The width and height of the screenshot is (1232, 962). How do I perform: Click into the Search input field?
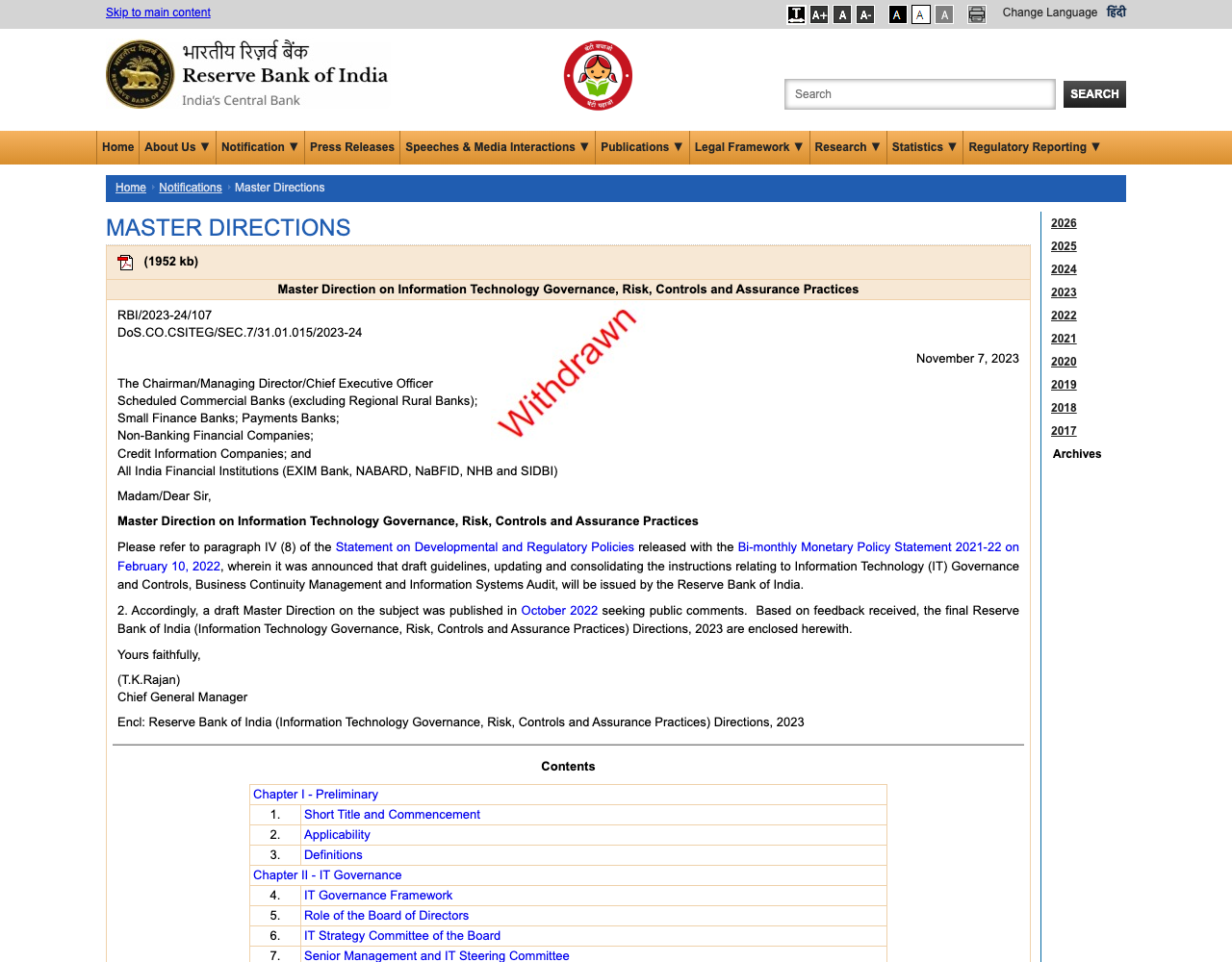920,94
